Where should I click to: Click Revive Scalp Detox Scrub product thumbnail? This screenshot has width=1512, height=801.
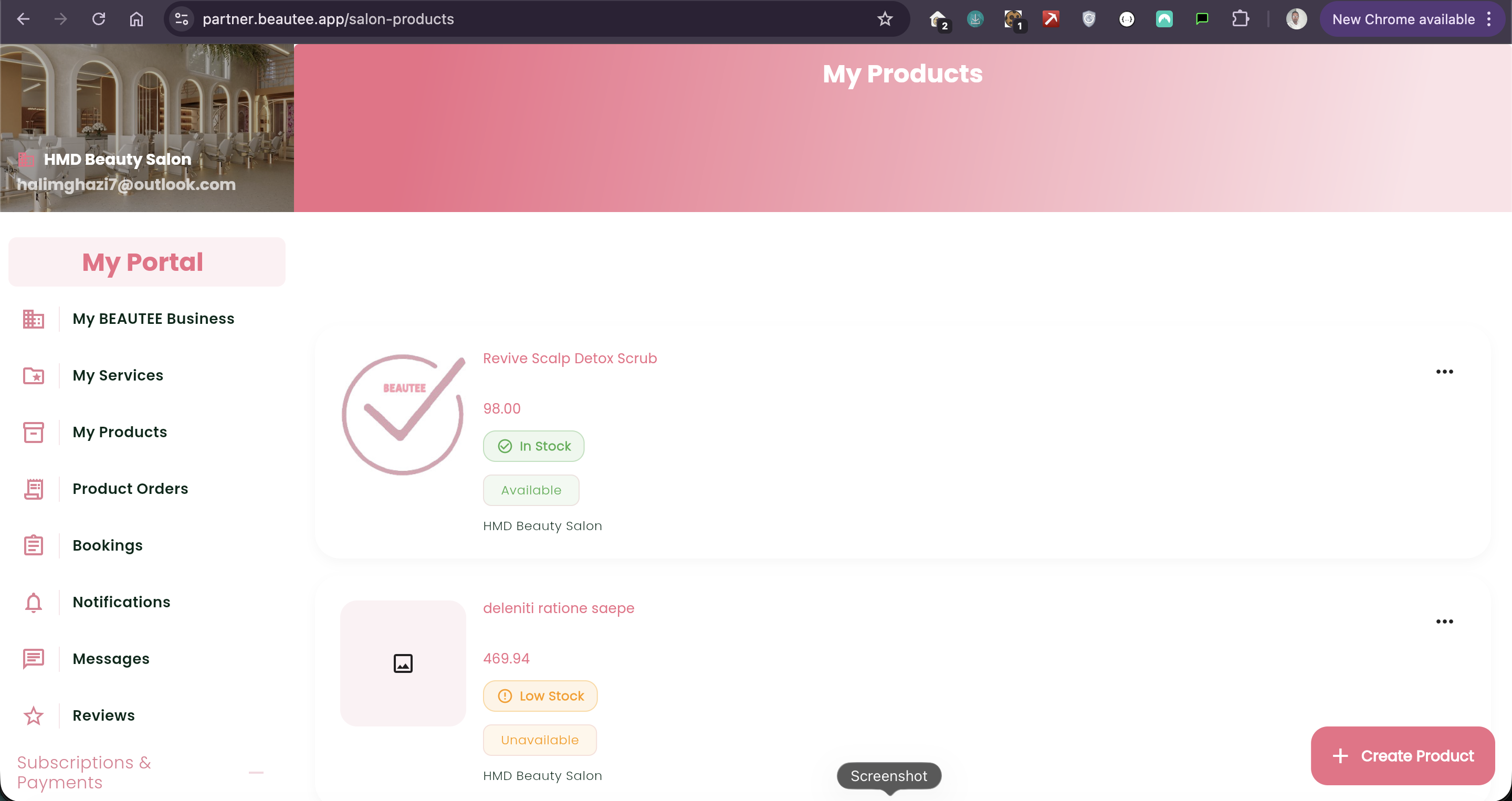tap(403, 414)
